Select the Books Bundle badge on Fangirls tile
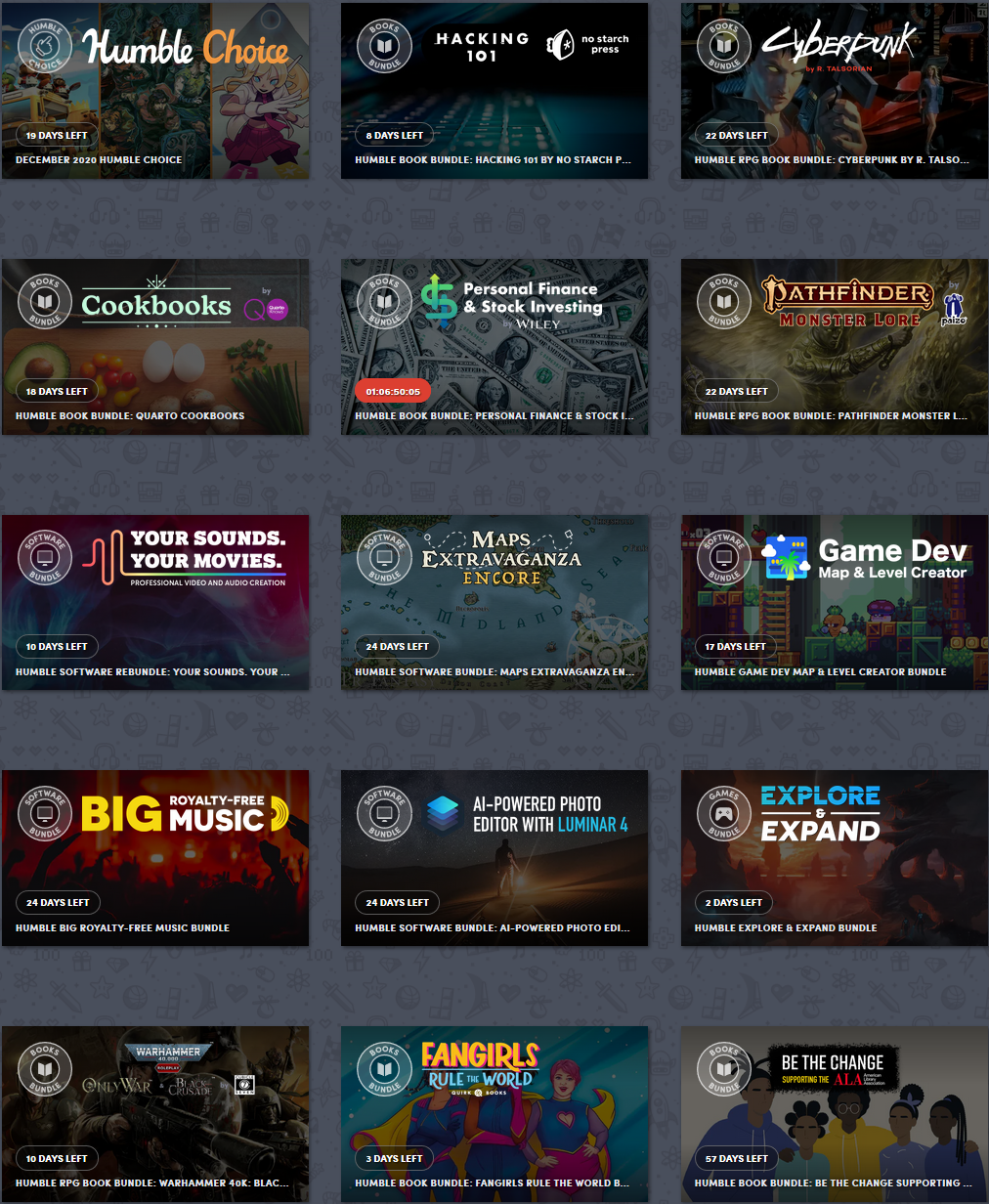 [x=383, y=1069]
